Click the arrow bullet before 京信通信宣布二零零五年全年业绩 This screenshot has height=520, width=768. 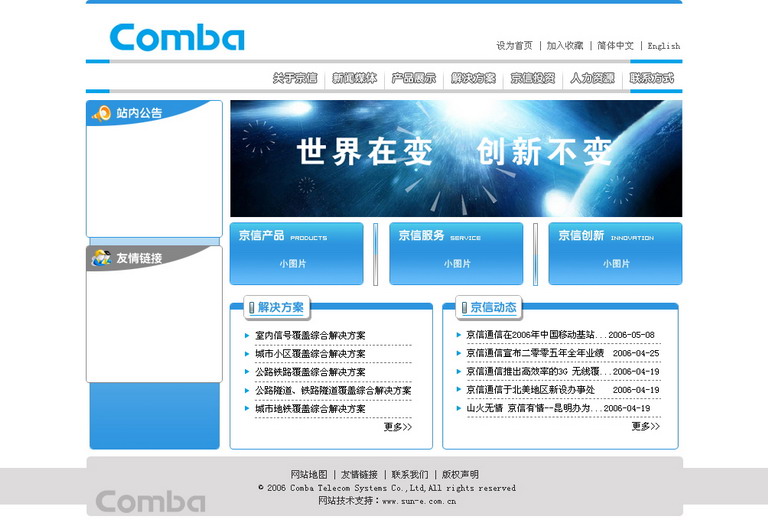[x=458, y=353]
